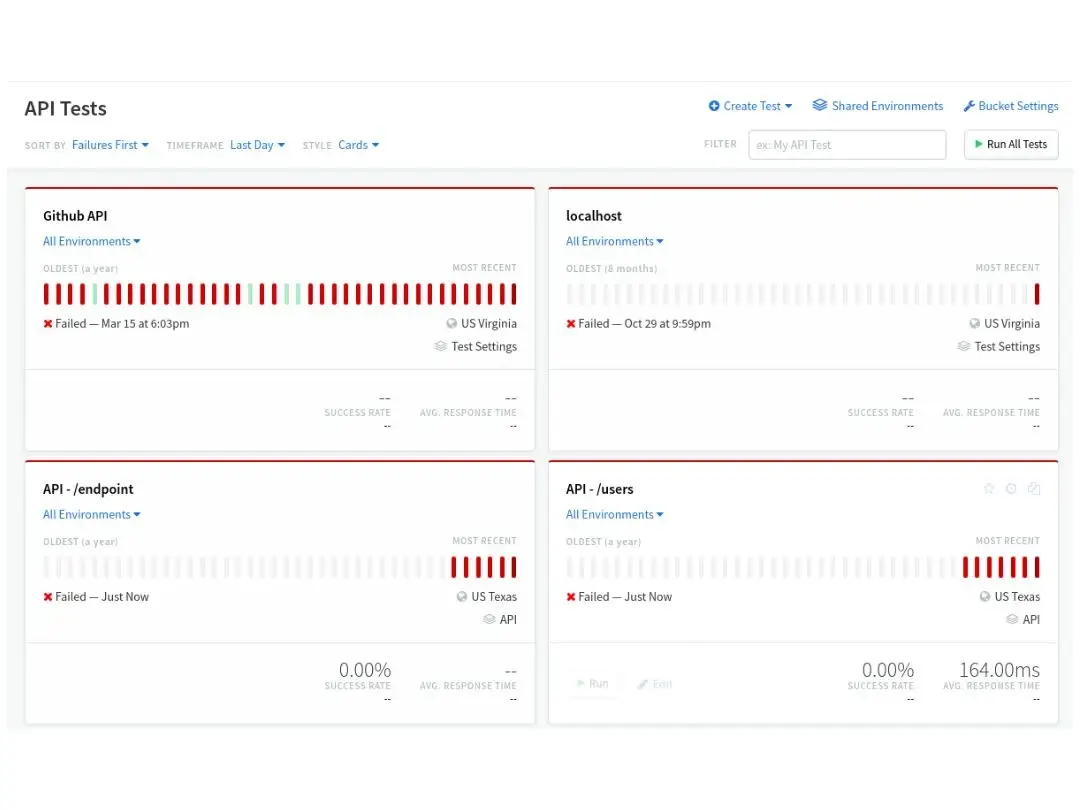The height and width of the screenshot is (810, 1080).
Task: Click the clock schedule icon on API - /users
Action: pos(1011,489)
